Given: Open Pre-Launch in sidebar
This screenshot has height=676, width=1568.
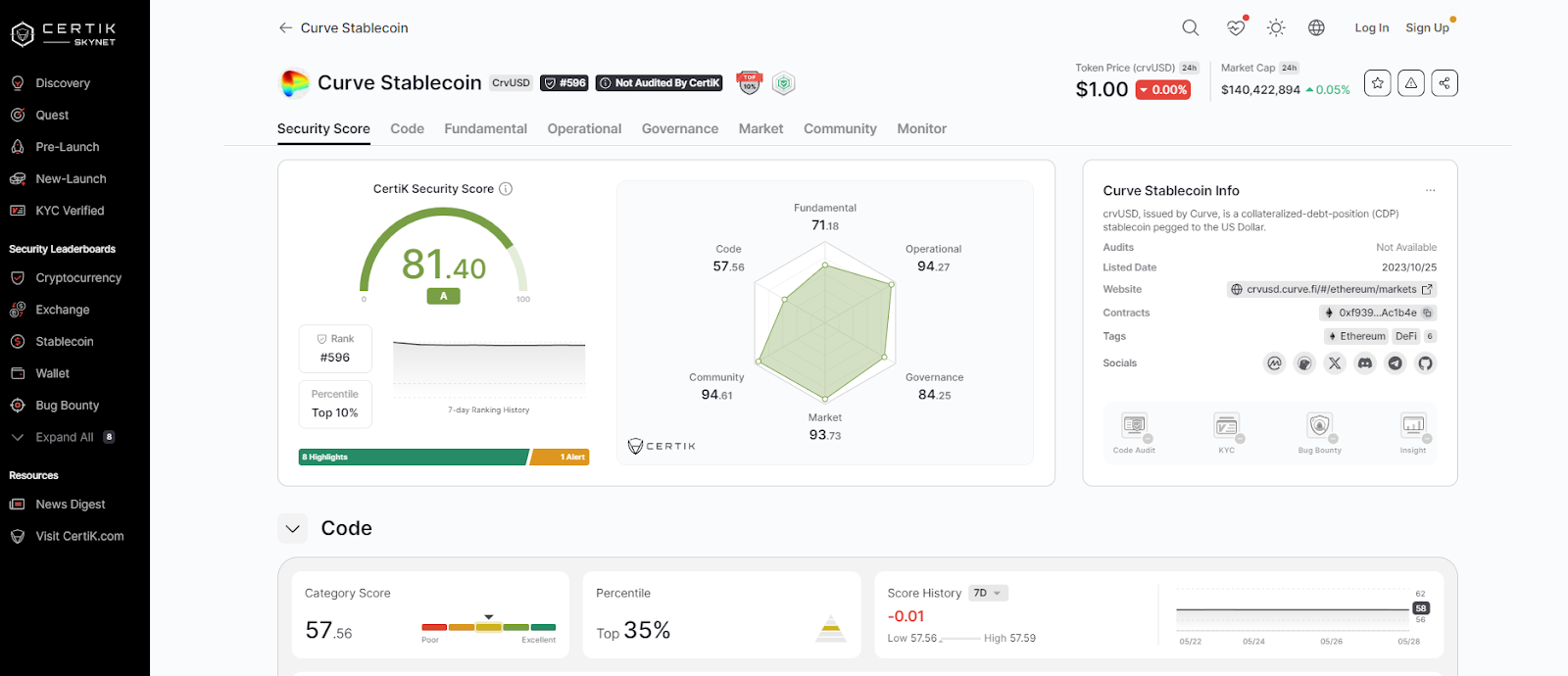Looking at the screenshot, I should 67,147.
